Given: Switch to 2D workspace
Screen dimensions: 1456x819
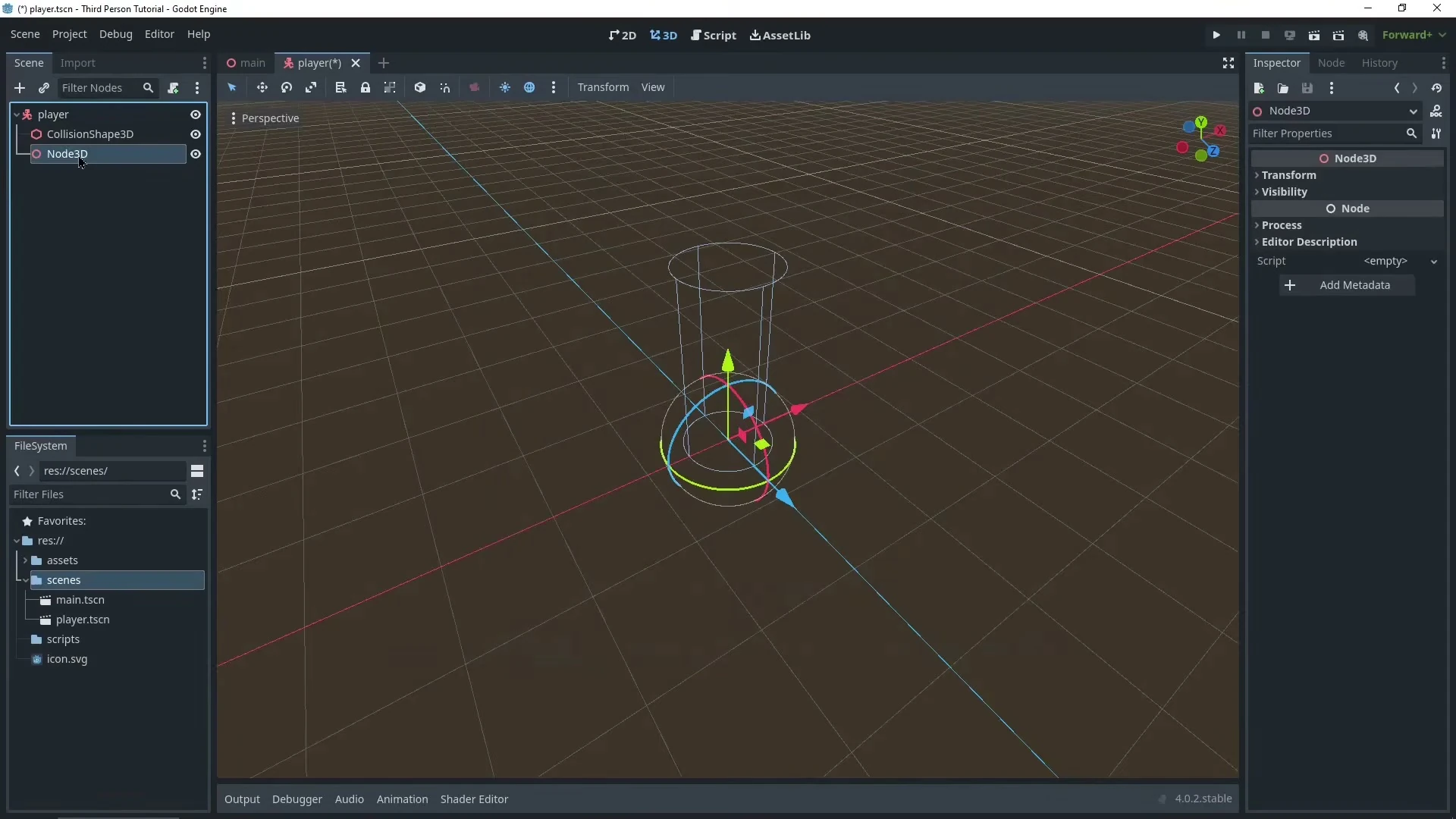Looking at the screenshot, I should [623, 35].
